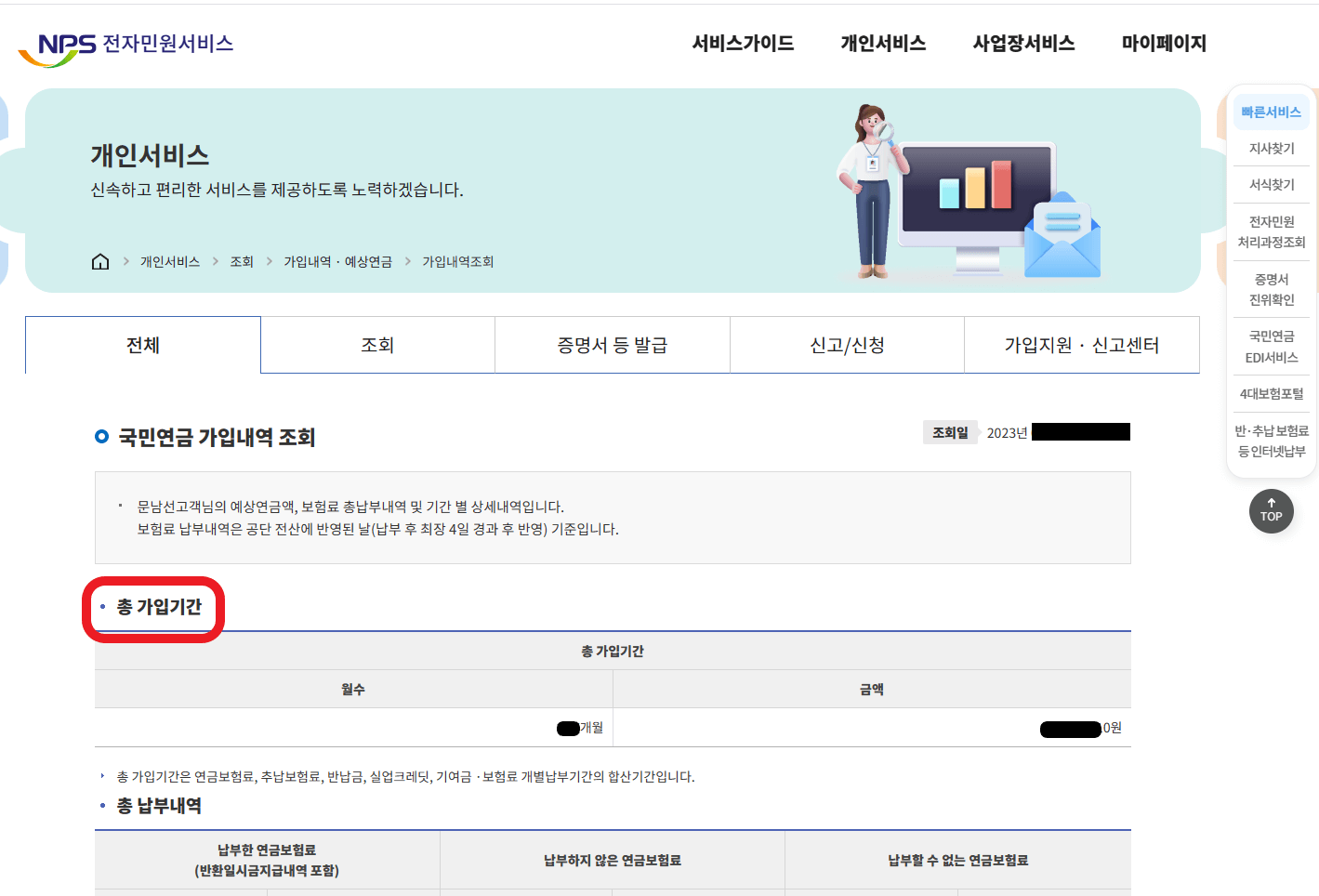
Task: Open the 국민연금 EDI서비스 link
Action: (1271, 346)
